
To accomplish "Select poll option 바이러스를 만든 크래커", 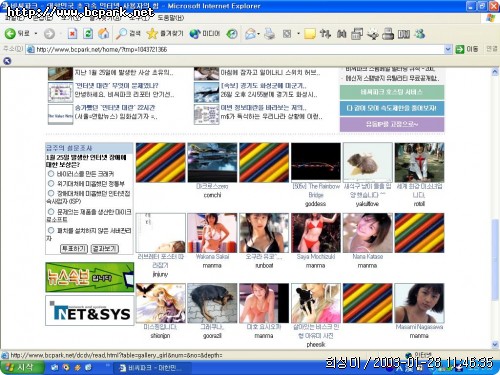I will click(51, 174).
